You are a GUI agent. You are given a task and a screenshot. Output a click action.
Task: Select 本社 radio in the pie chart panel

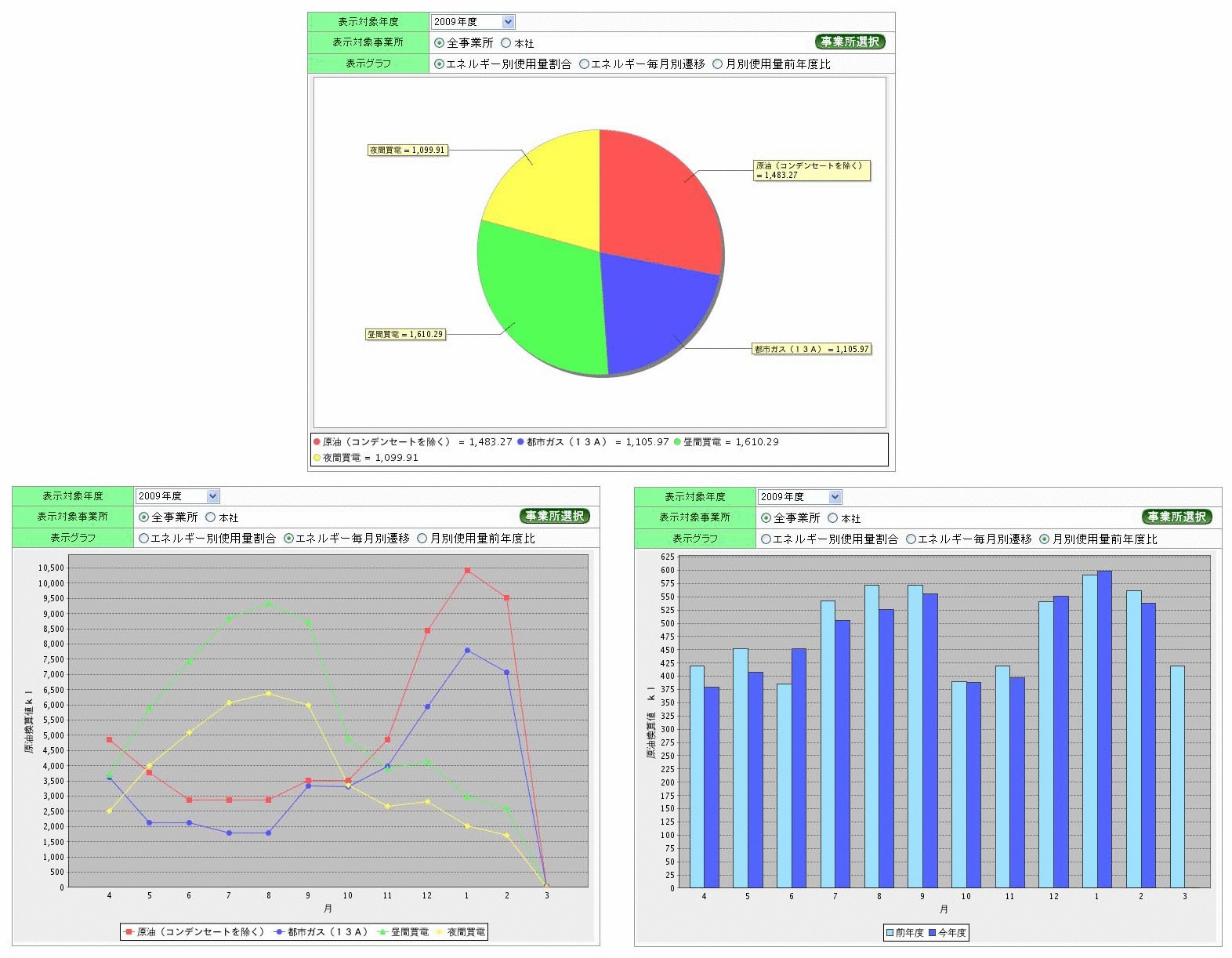[506, 43]
